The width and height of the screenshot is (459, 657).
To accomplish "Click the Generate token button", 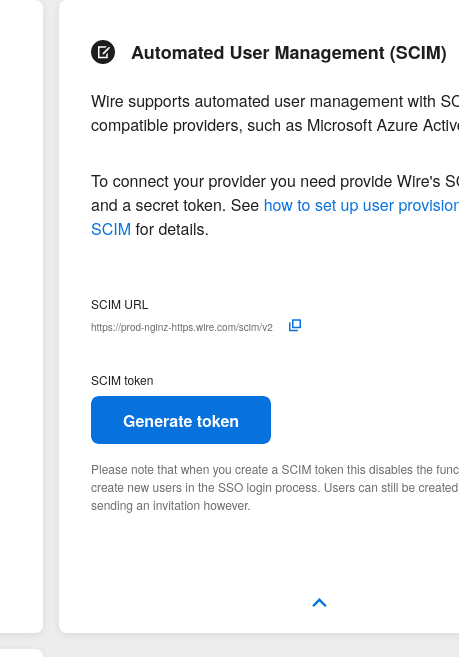I will click(181, 420).
